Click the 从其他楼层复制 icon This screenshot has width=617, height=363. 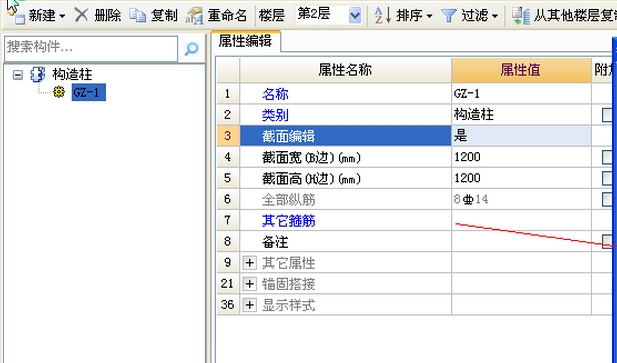[x=521, y=16]
